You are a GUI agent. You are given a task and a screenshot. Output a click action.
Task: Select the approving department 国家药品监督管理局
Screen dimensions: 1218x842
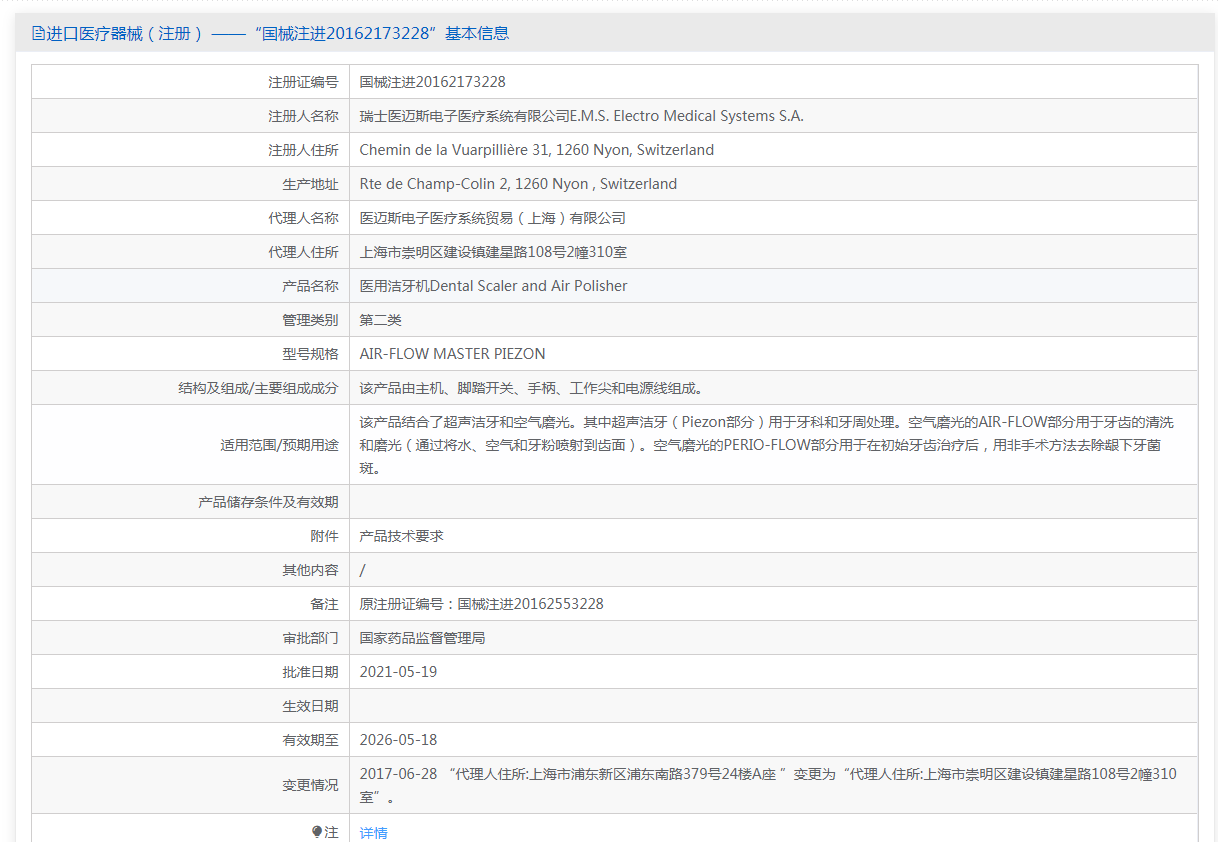[423, 638]
